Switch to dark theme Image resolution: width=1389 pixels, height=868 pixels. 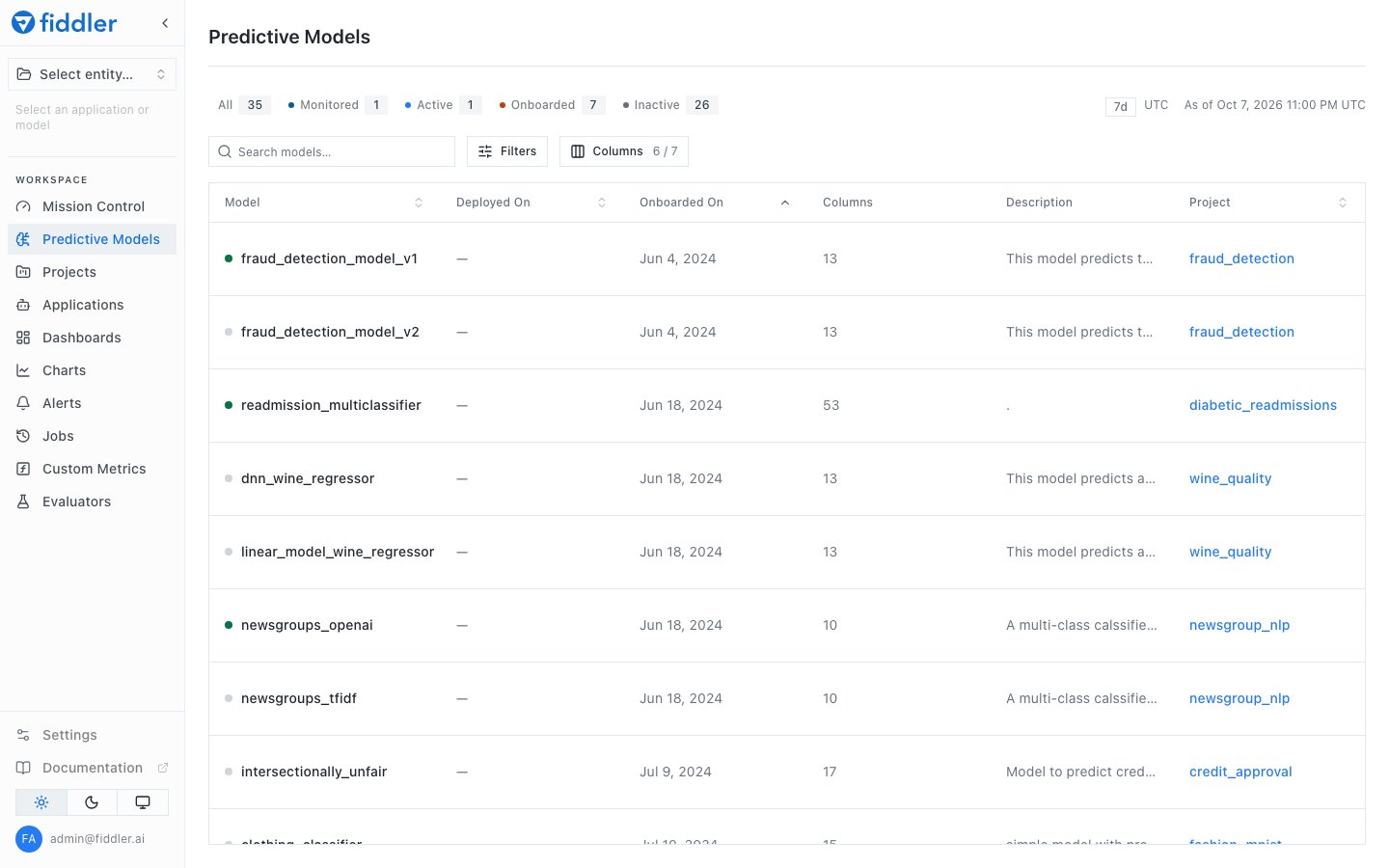point(92,802)
